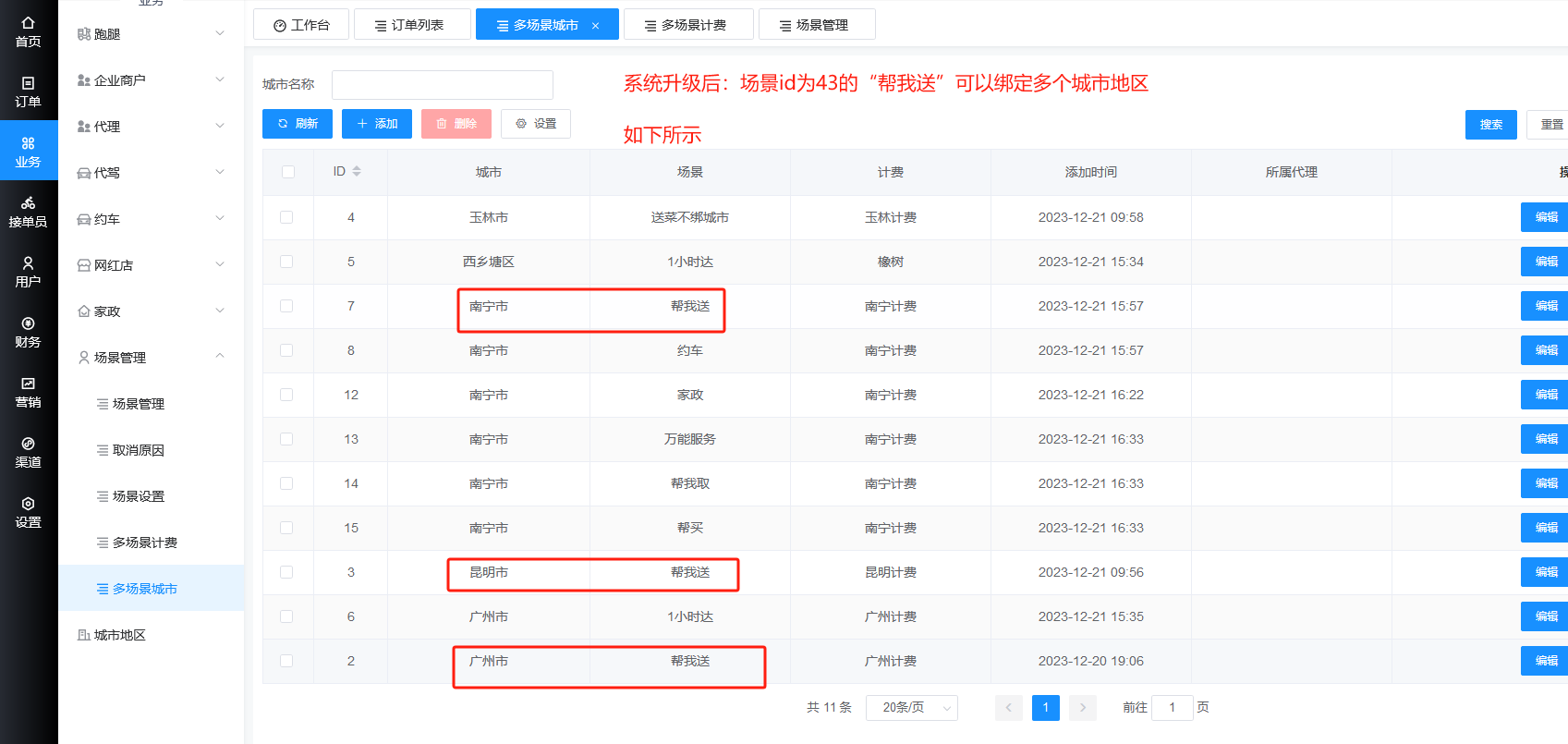Sort the table by ID column arrows
The height and width of the screenshot is (744, 1568).
[x=357, y=172]
